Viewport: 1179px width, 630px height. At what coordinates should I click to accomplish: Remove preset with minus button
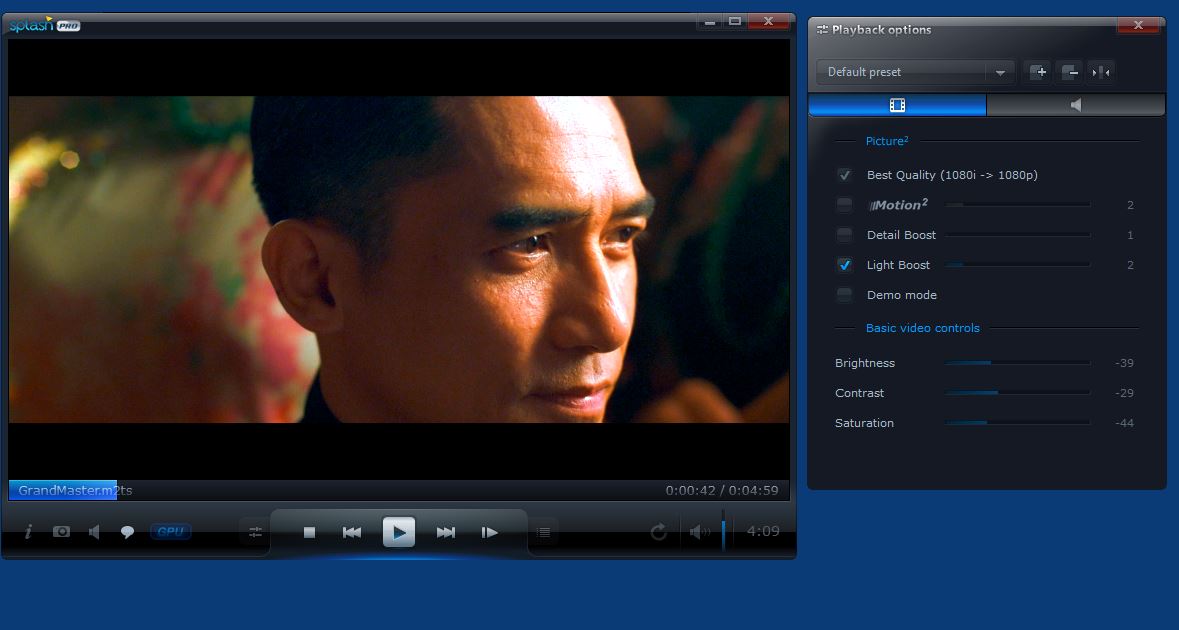tap(1070, 72)
